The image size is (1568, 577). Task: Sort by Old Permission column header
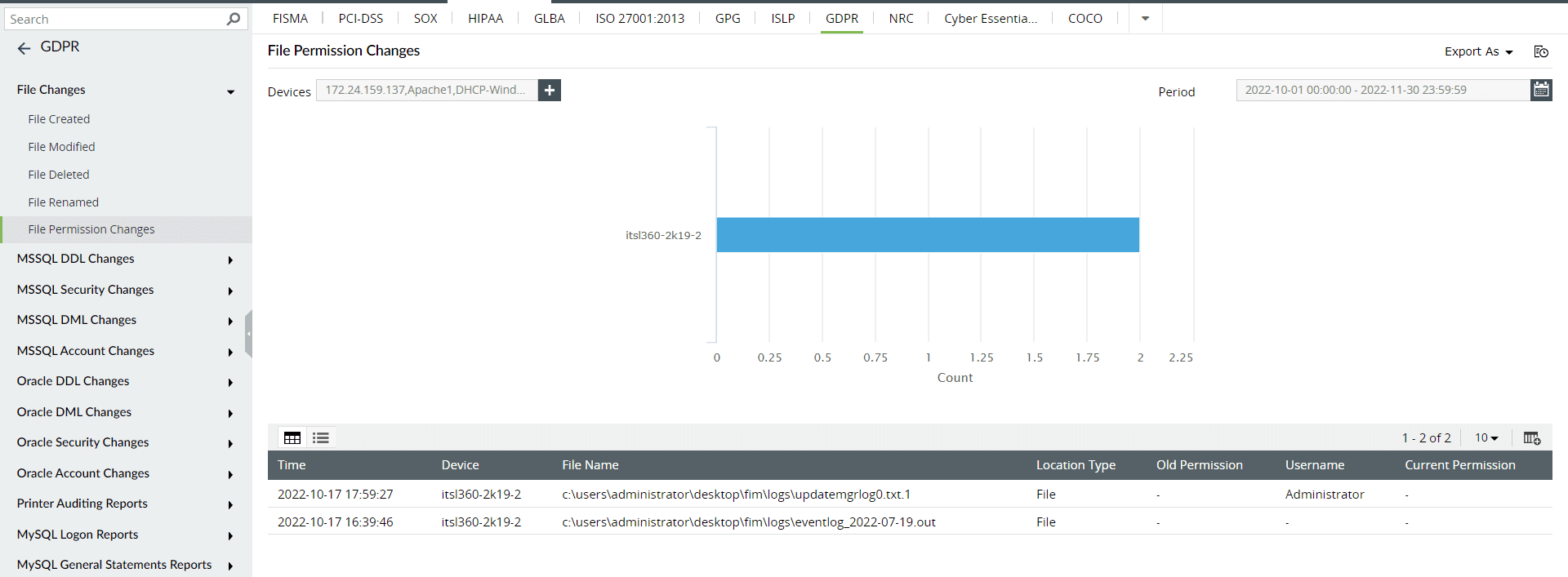tap(1199, 465)
